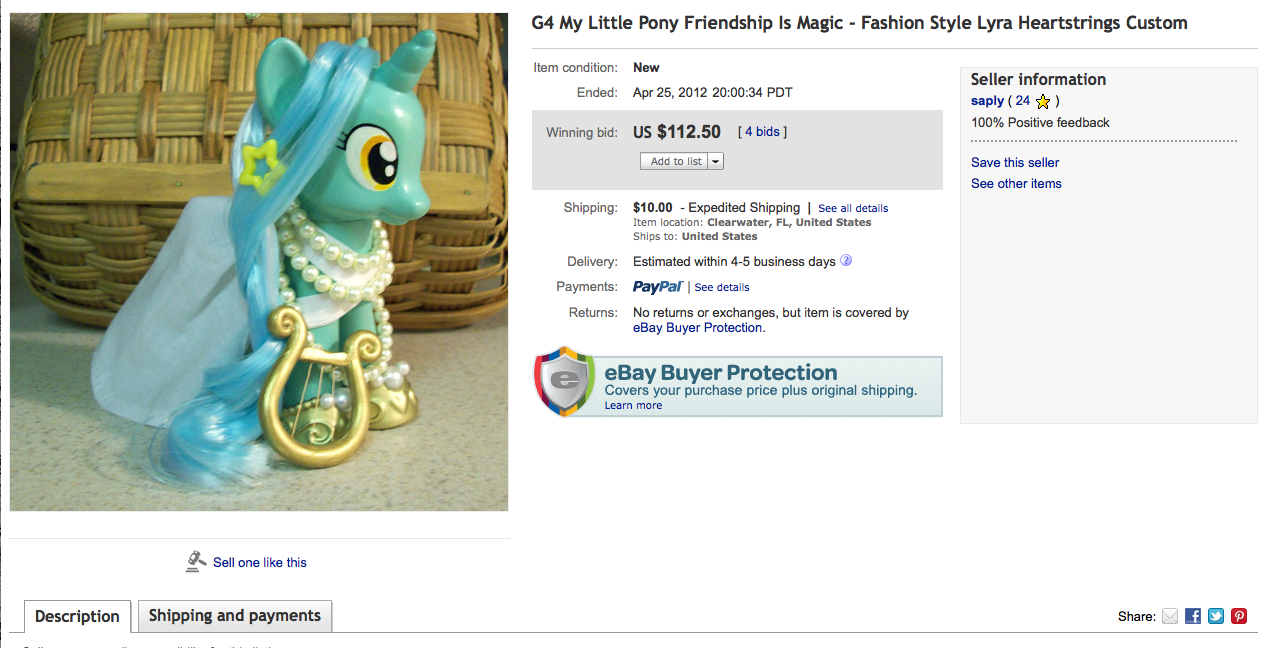The height and width of the screenshot is (648, 1266).
Task: Click the PayPal logo
Action: click(657, 287)
